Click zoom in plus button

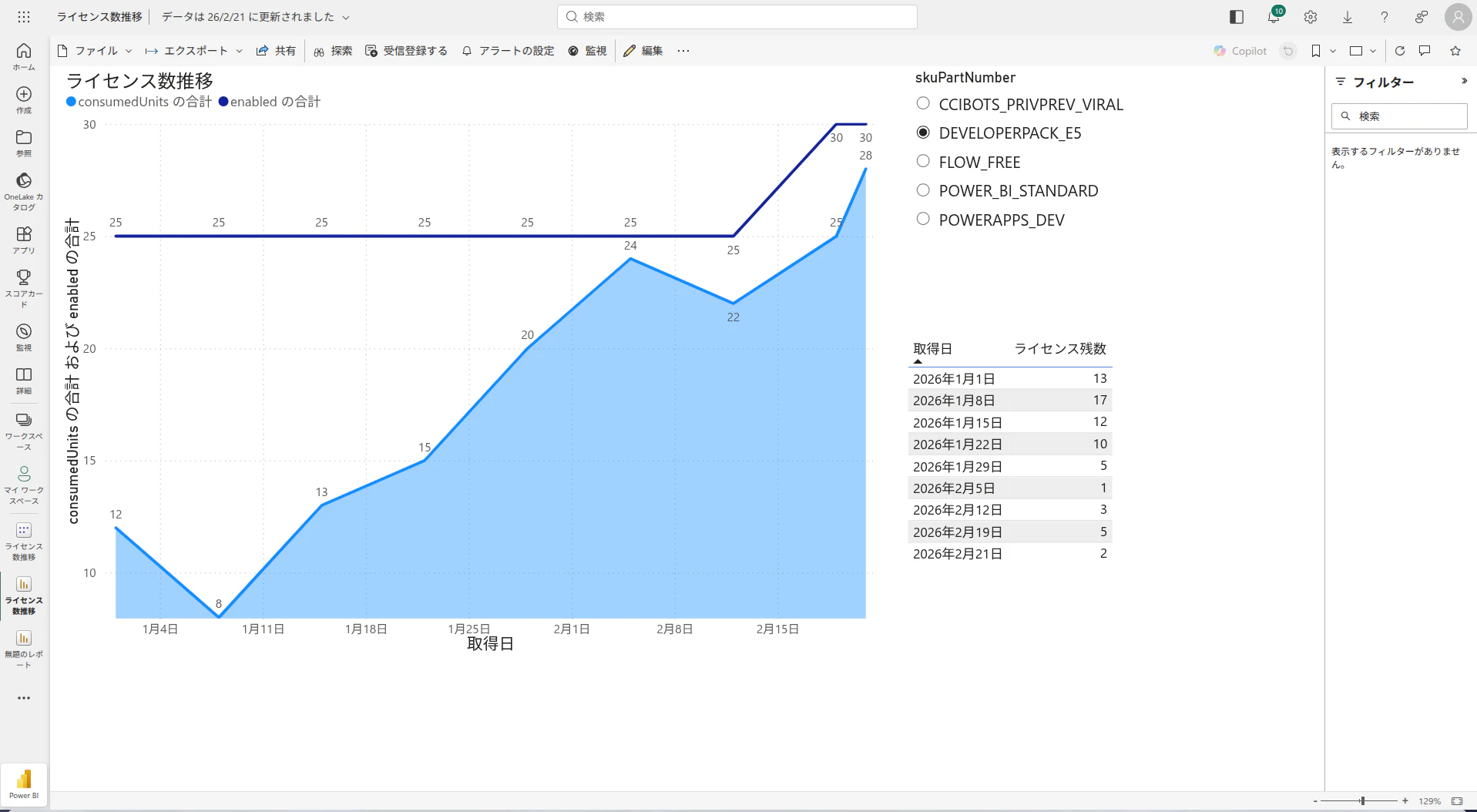click(1405, 801)
